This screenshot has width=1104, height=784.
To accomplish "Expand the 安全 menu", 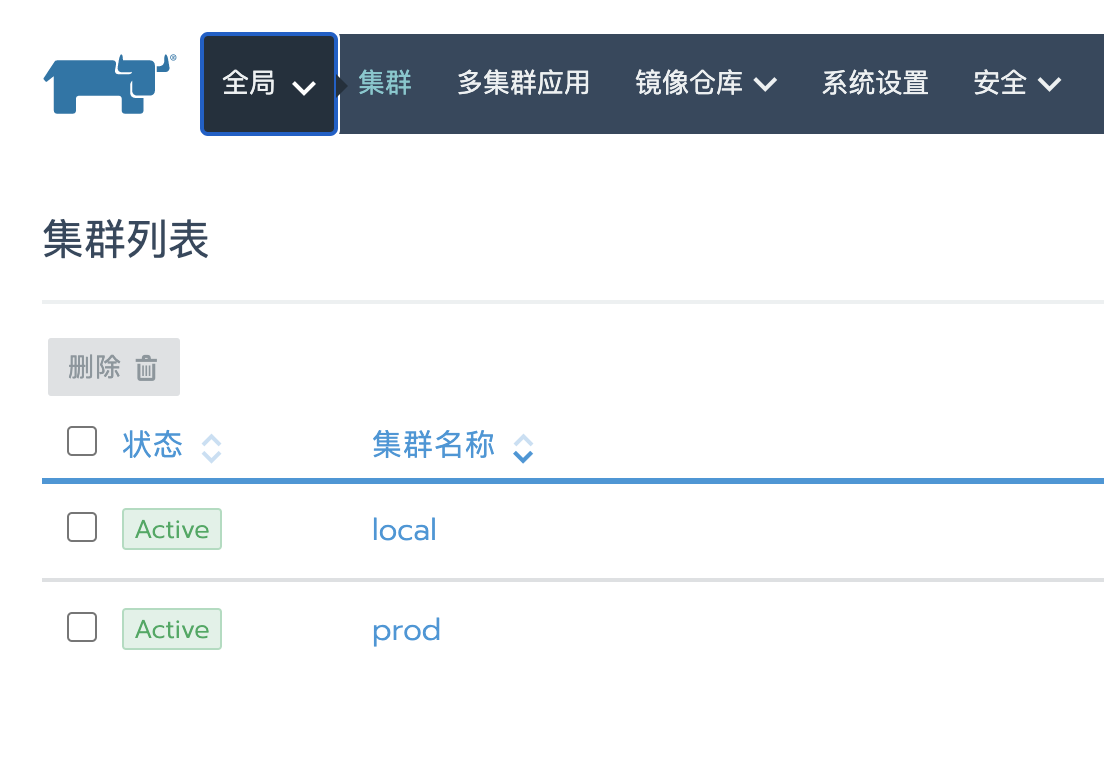I will (1017, 84).
